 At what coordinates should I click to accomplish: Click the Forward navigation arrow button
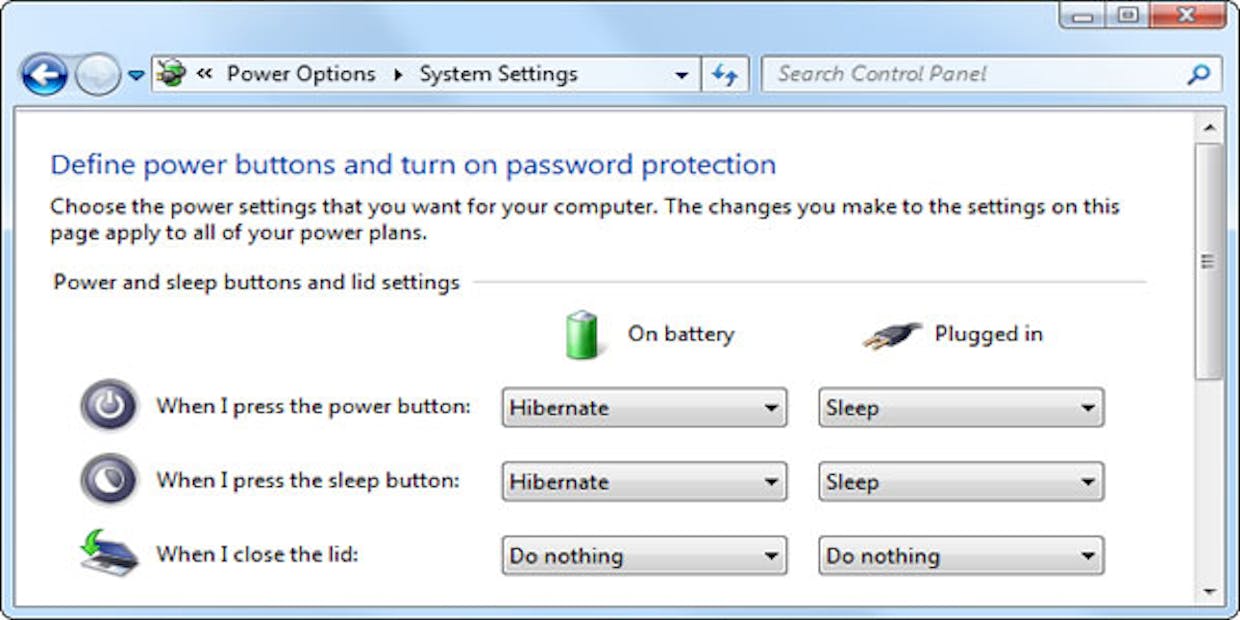coord(97,75)
